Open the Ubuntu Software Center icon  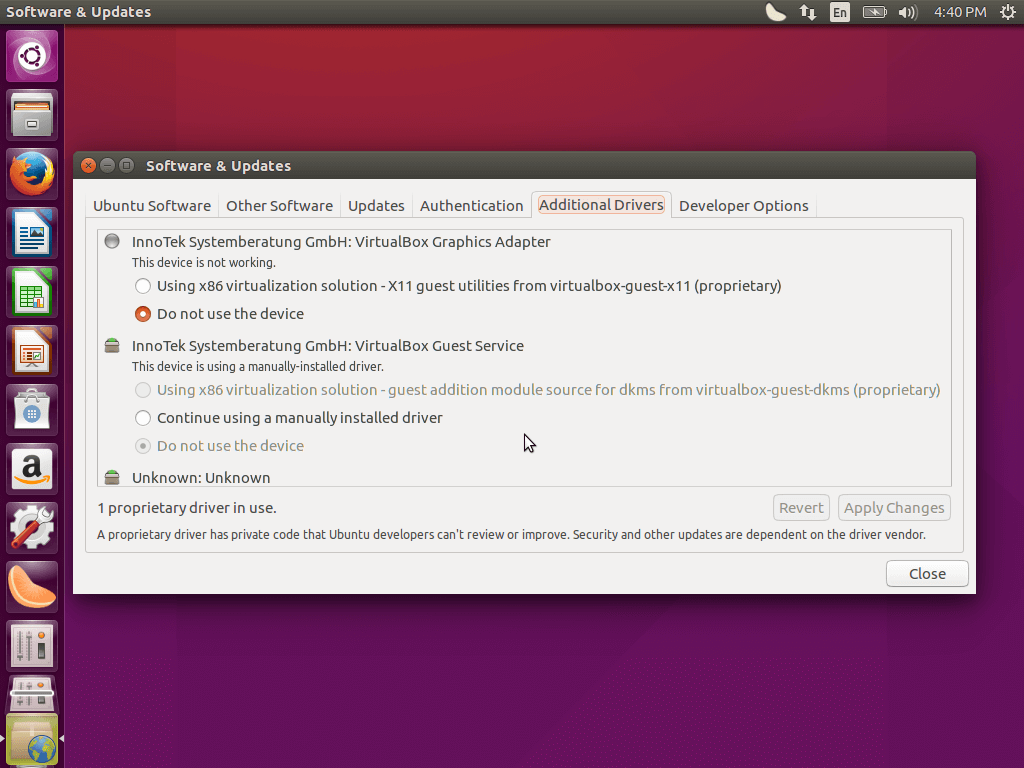click(32, 410)
